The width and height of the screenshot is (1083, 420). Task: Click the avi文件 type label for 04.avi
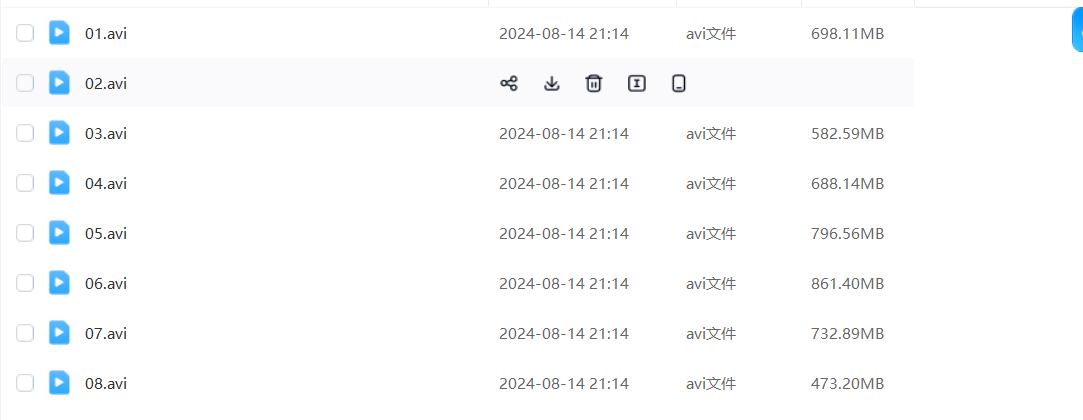tap(711, 183)
